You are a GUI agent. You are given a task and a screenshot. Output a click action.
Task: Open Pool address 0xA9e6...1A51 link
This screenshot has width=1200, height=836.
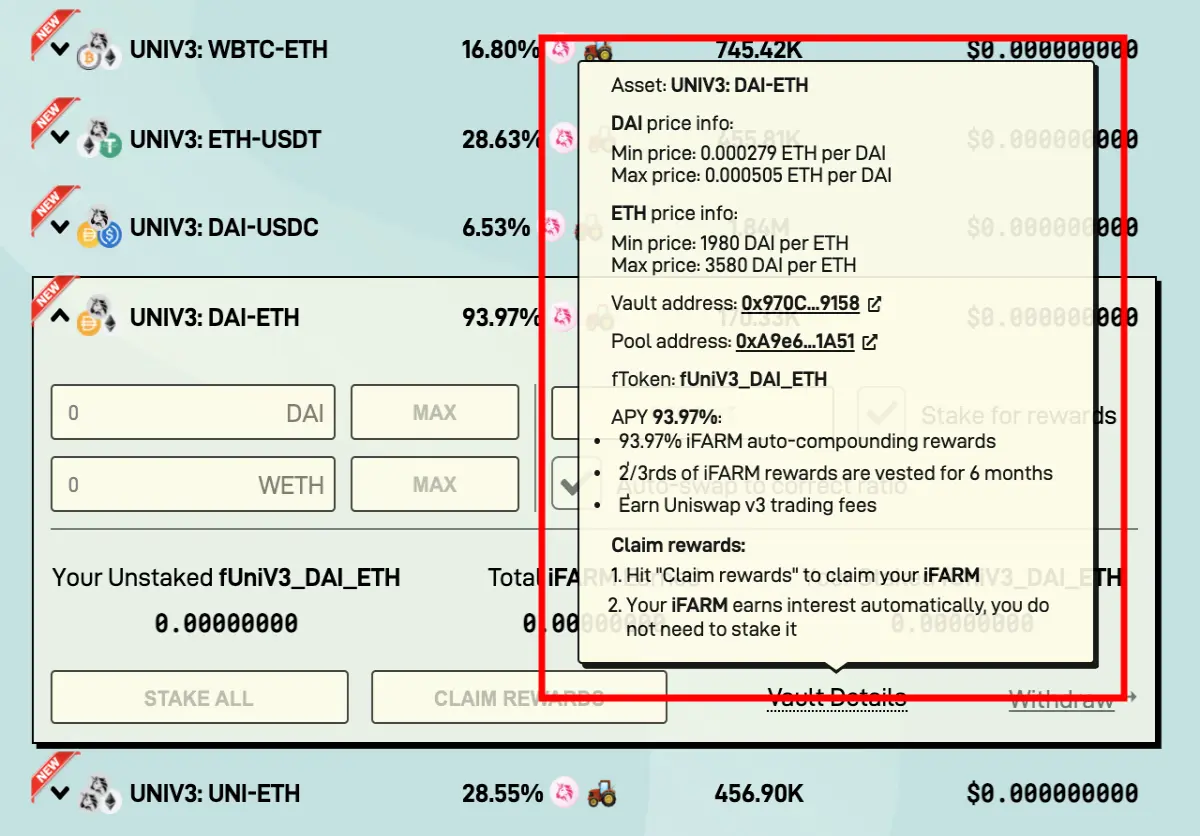click(x=795, y=341)
